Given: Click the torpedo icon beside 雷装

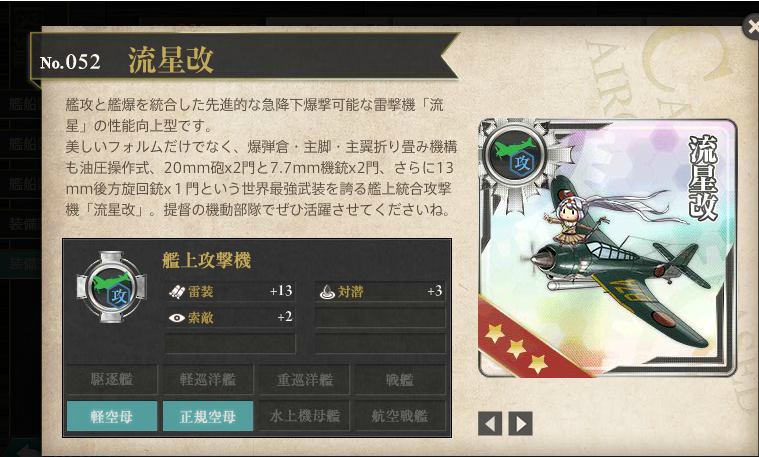Looking at the screenshot, I should point(176,291).
